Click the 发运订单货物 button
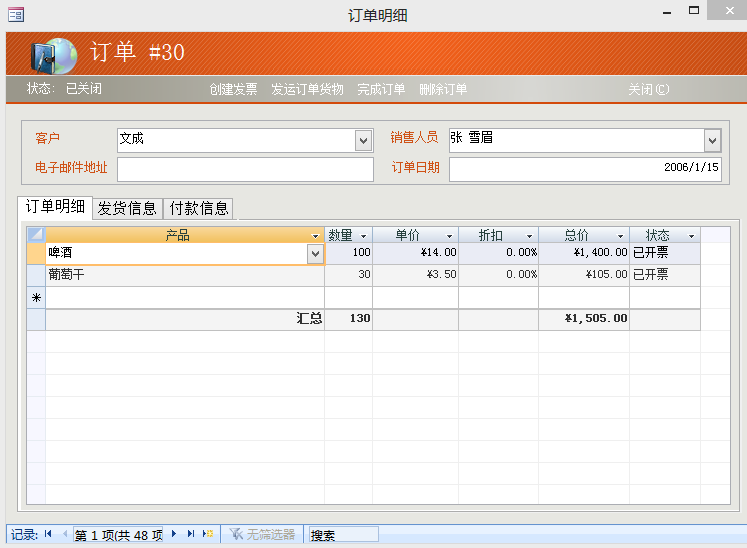Screen dimensions: 747x548 [307, 89]
